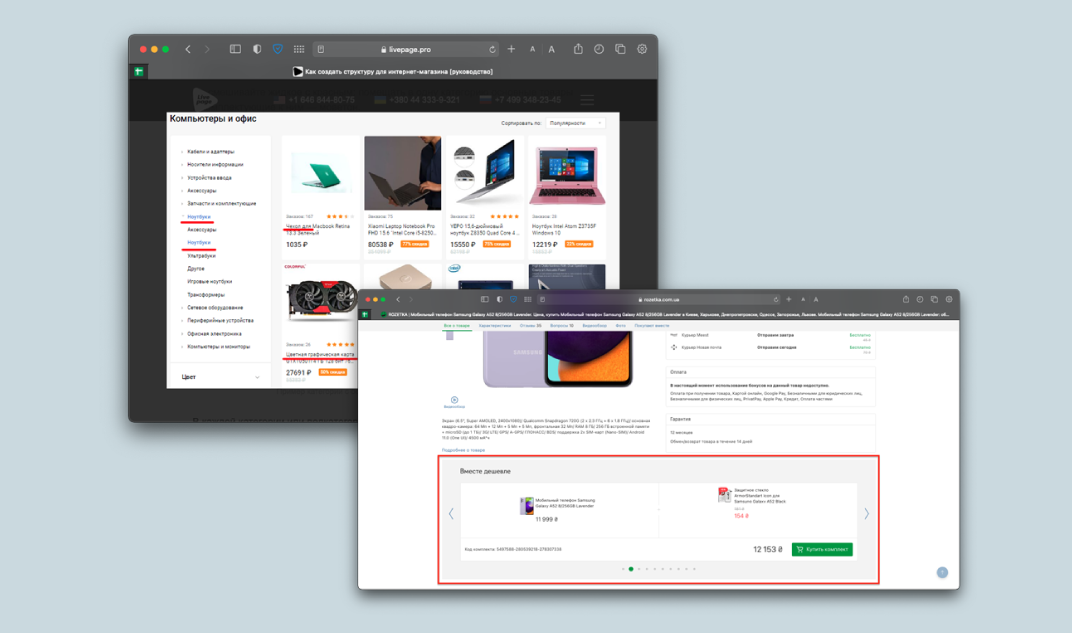Click the blue shield icon in rozetka window
This screenshot has width=1072, height=633.
[513, 299]
